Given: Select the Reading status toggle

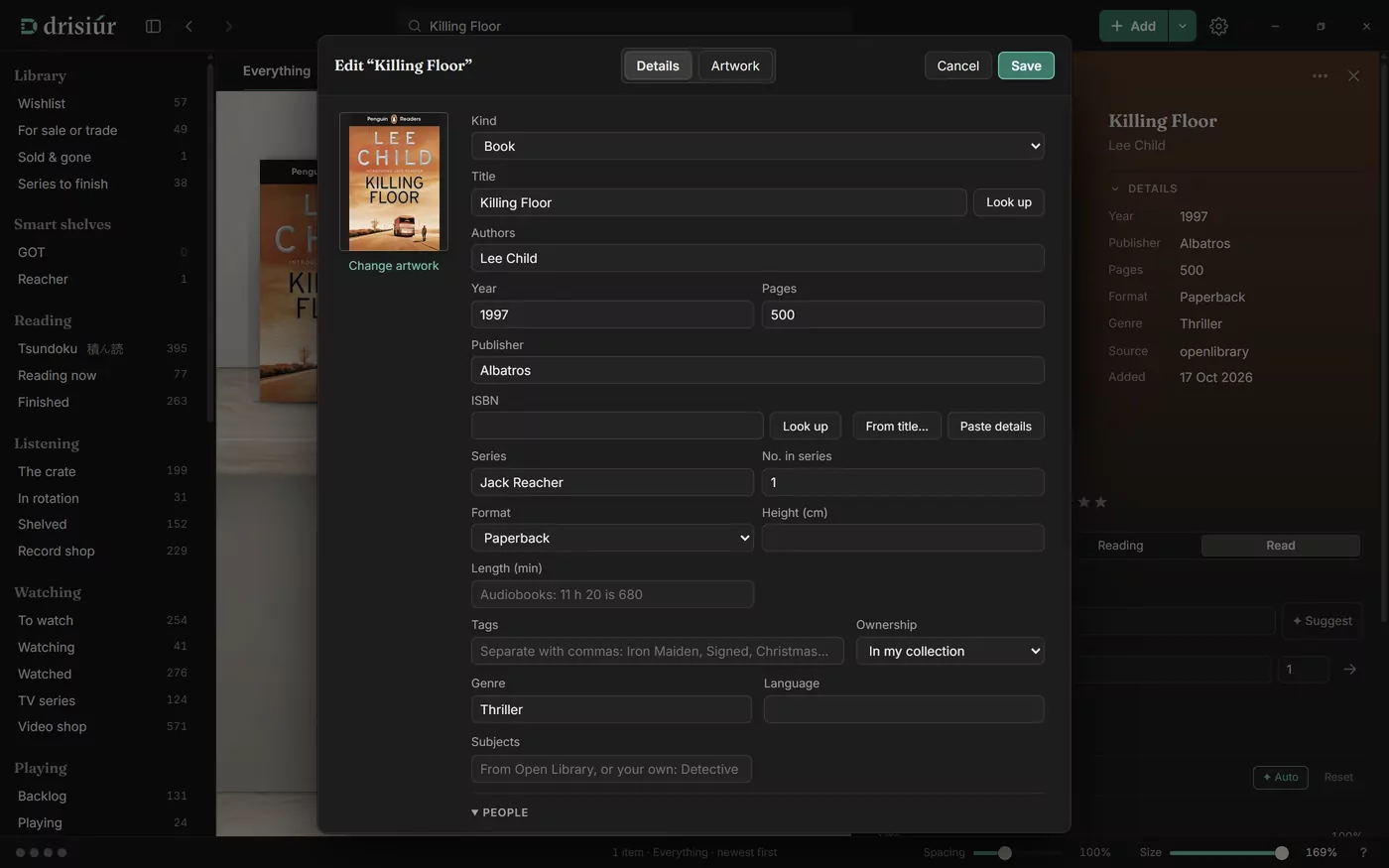Looking at the screenshot, I should click(x=1120, y=546).
